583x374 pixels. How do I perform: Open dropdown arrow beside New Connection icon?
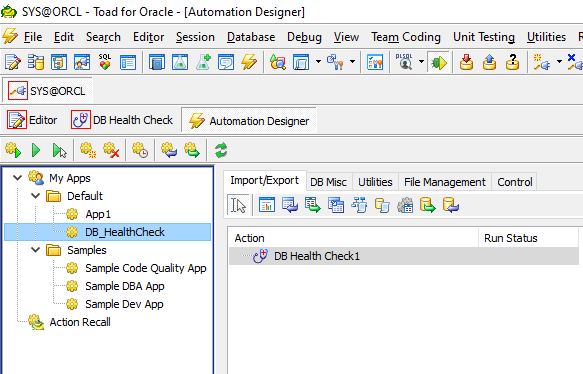click(559, 61)
